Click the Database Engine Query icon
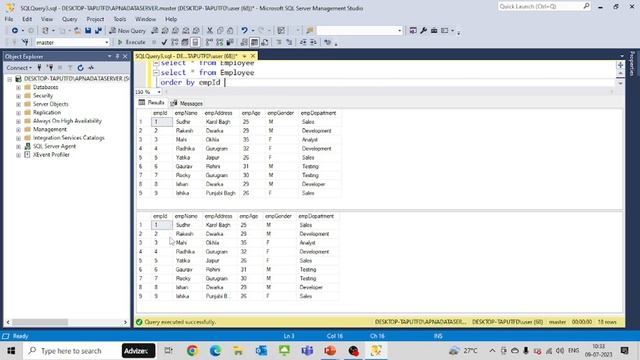 tap(155, 31)
